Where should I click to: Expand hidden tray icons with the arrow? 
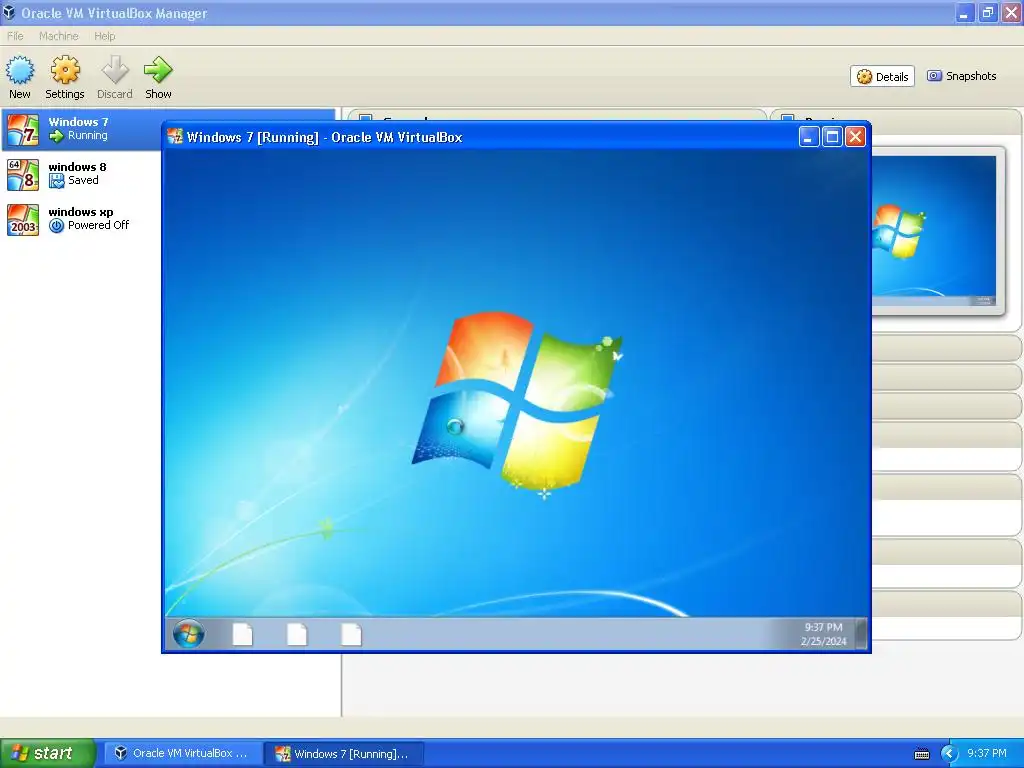tap(948, 753)
